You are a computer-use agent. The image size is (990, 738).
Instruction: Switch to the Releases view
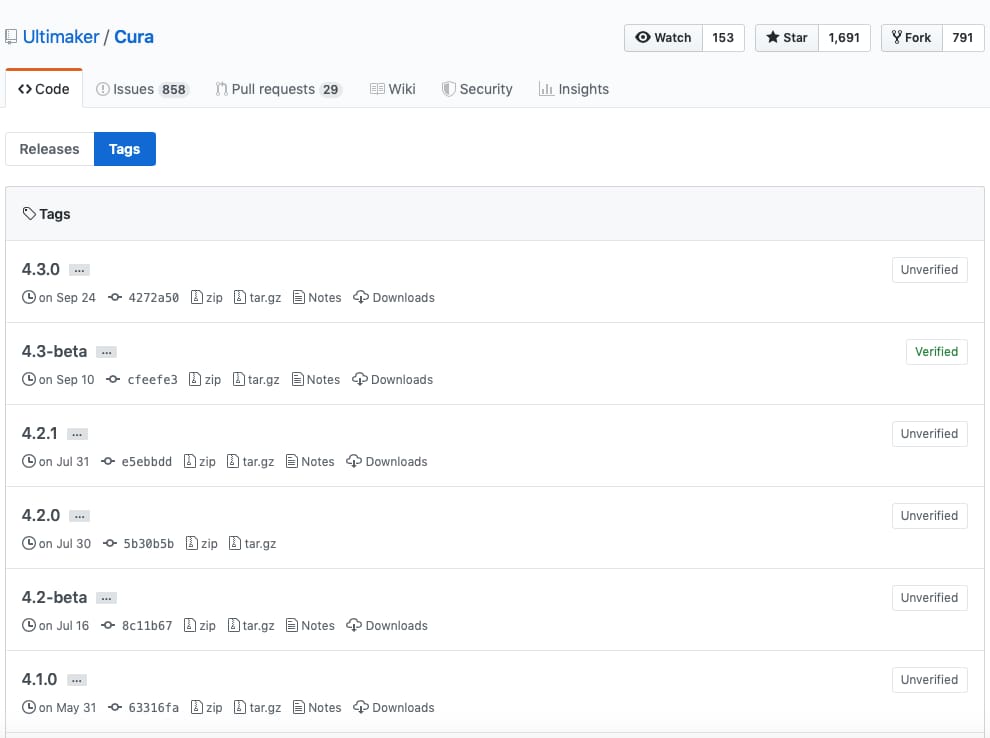click(49, 149)
